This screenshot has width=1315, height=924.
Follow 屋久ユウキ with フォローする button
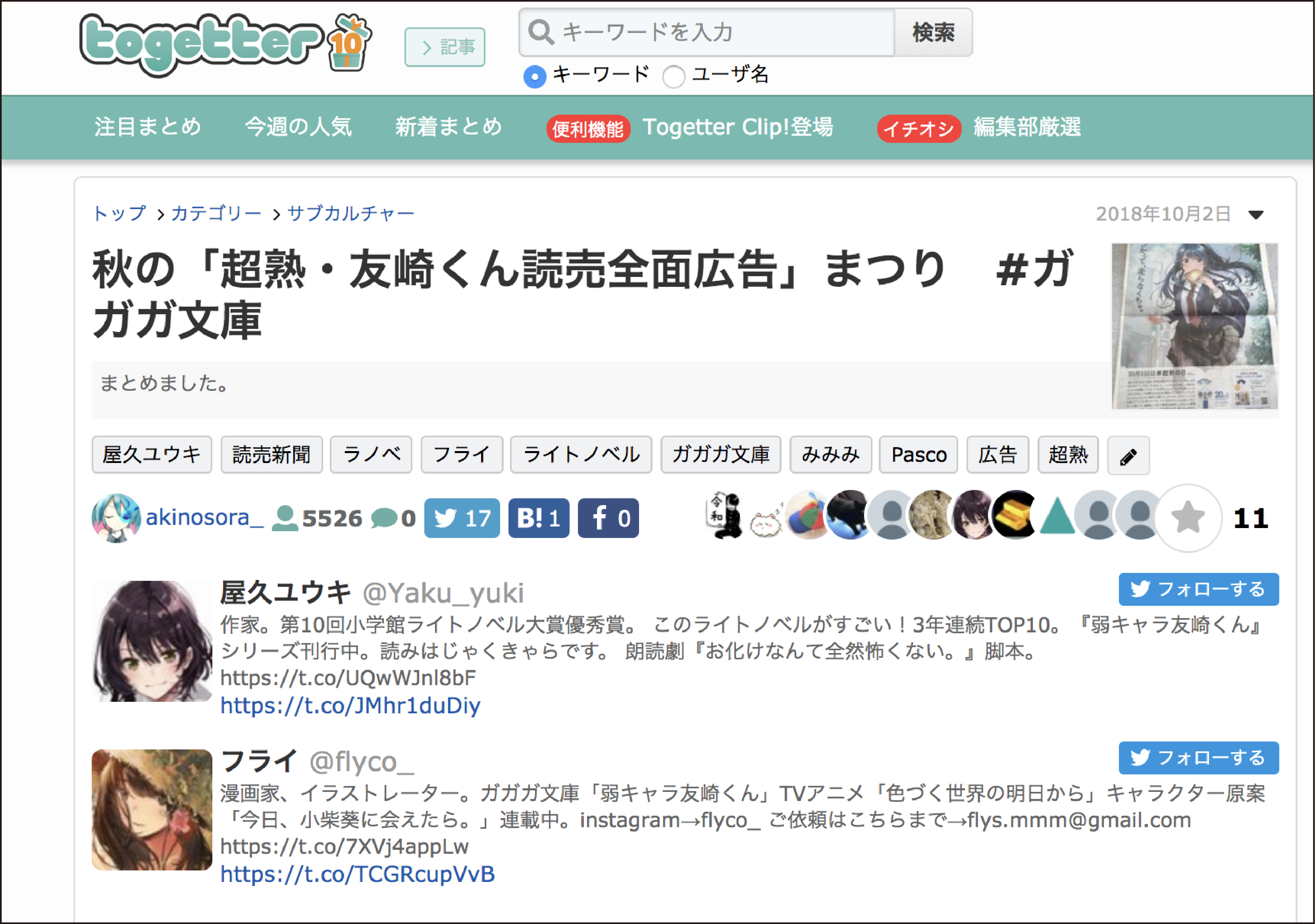pos(1199,589)
